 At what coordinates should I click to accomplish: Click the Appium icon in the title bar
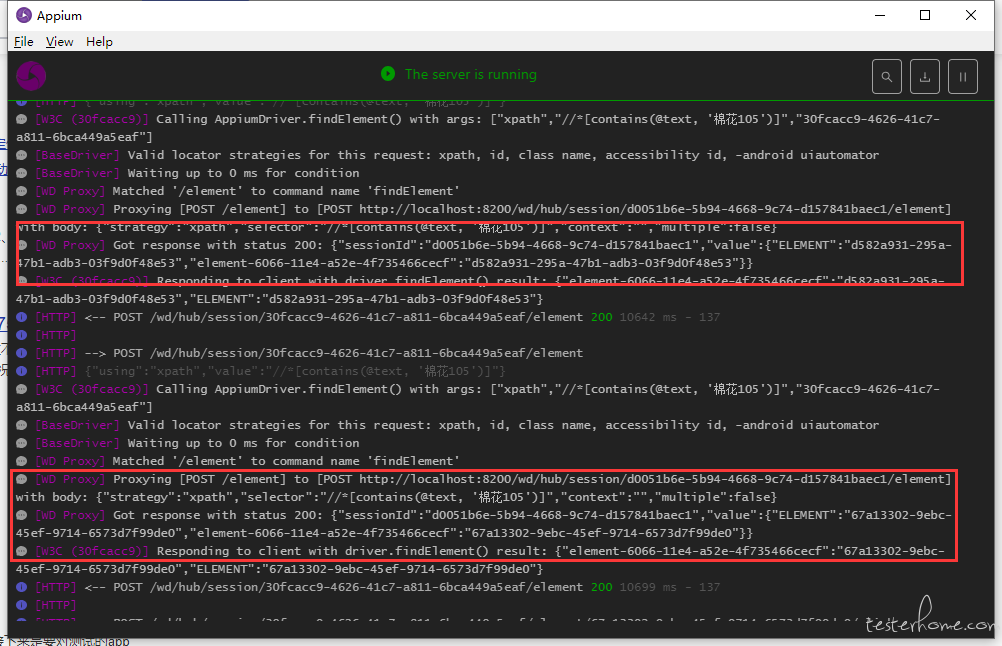(x=24, y=15)
